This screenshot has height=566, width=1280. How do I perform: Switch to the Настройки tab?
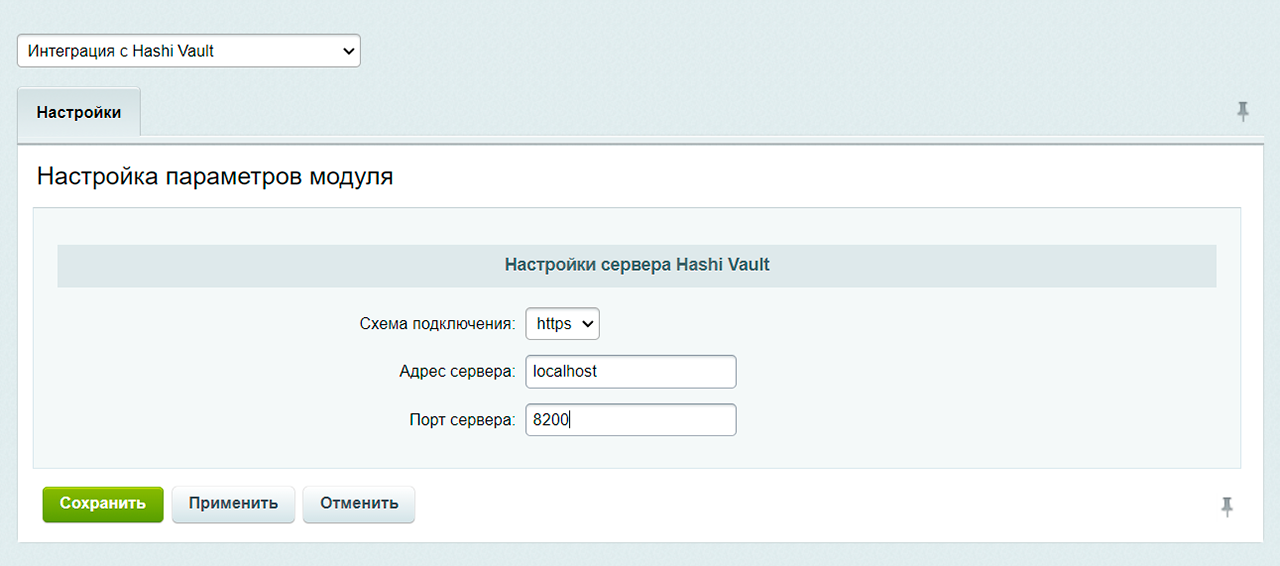click(79, 112)
